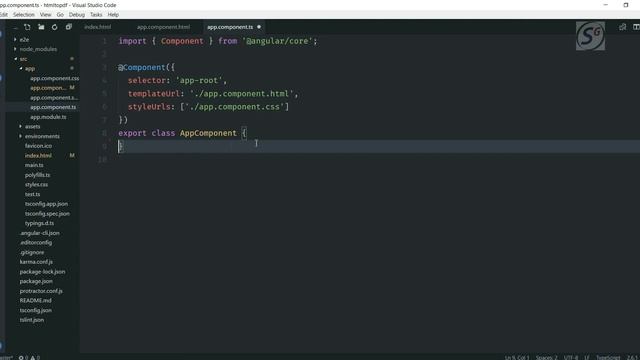Expand the assets folder

pos(32,127)
